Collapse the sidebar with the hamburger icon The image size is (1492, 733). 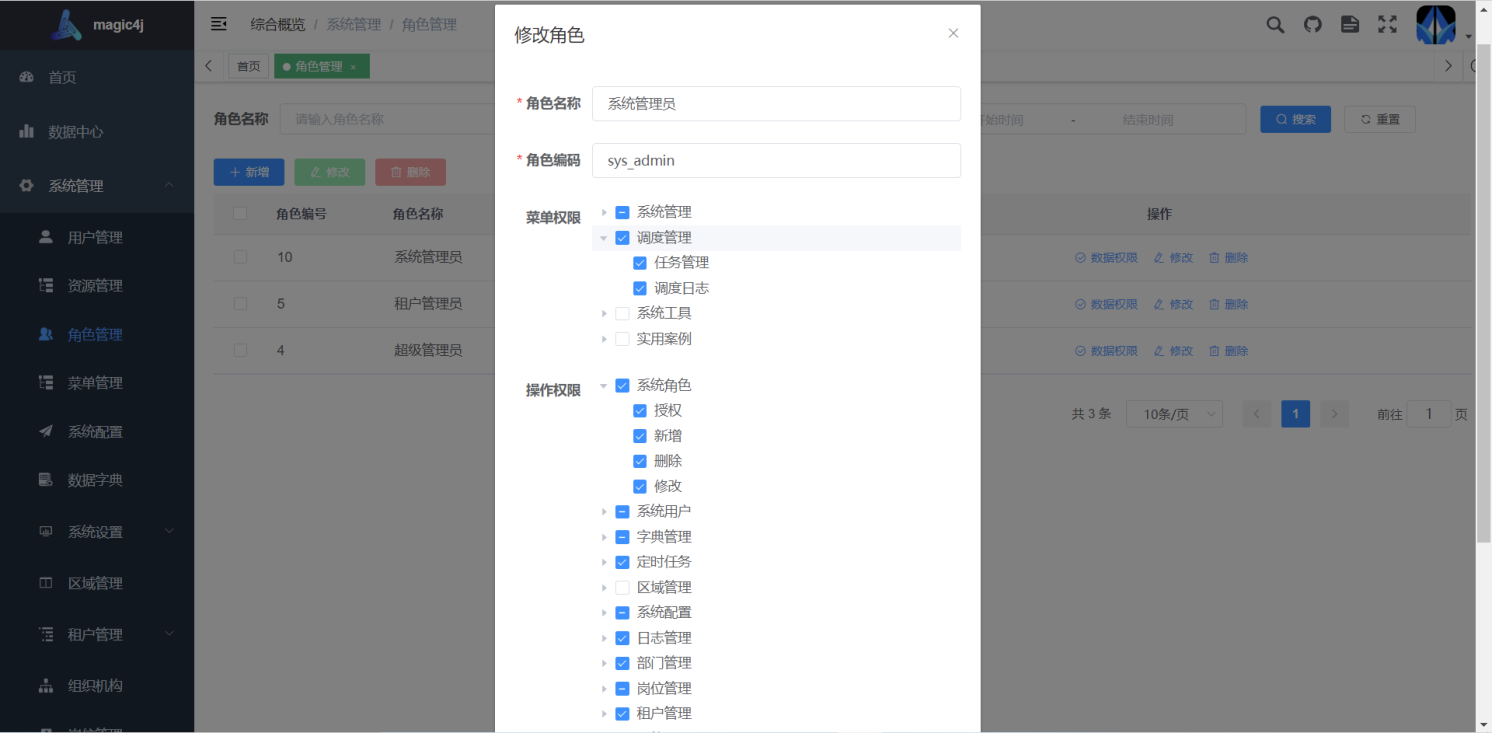219,24
